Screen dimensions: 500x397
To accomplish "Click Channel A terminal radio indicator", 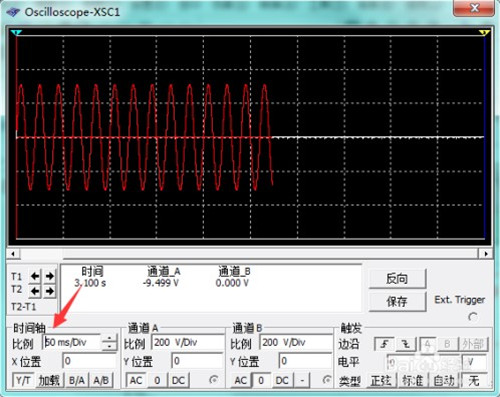I will pos(214,380).
